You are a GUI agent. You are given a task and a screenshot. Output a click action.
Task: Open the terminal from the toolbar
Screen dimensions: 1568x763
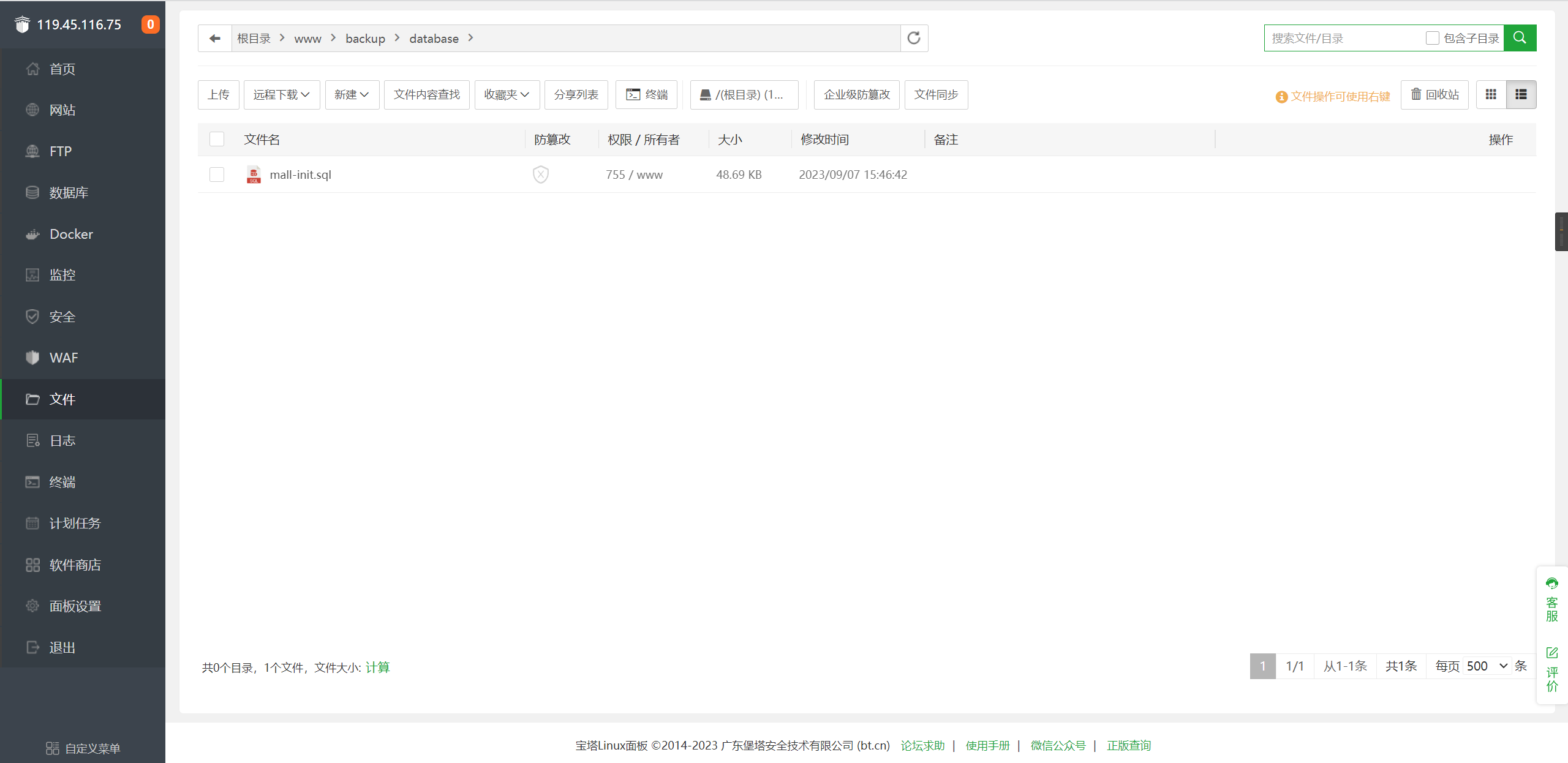pyautogui.click(x=647, y=95)
